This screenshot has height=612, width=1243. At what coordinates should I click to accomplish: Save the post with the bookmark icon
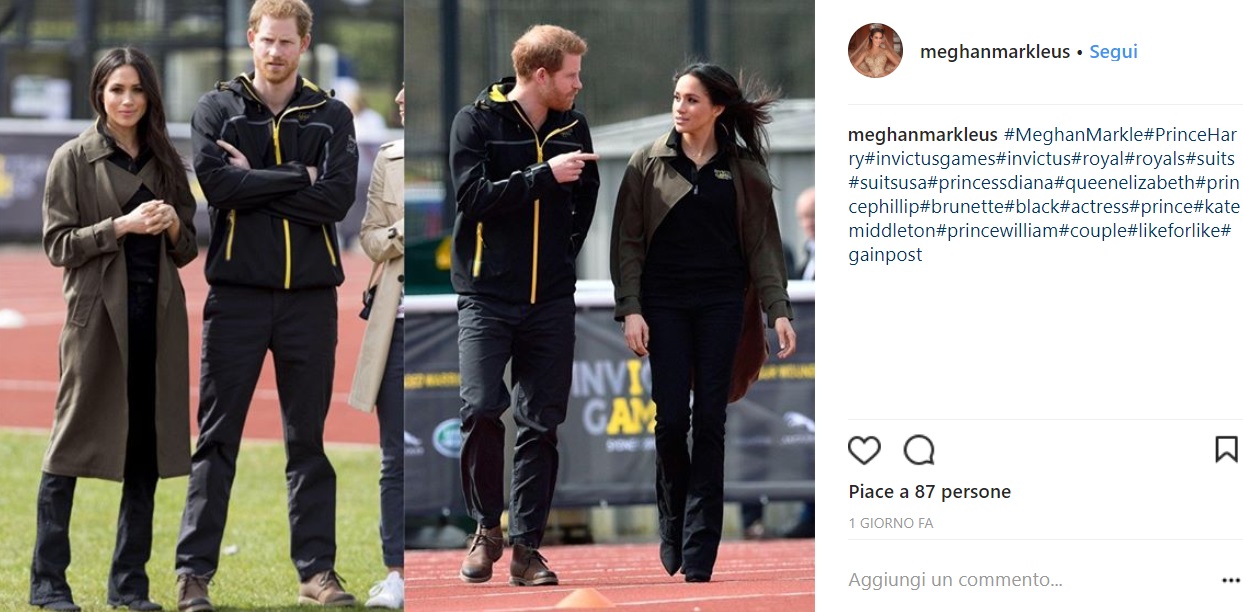pyautogui.click(x=1226, y=450)
